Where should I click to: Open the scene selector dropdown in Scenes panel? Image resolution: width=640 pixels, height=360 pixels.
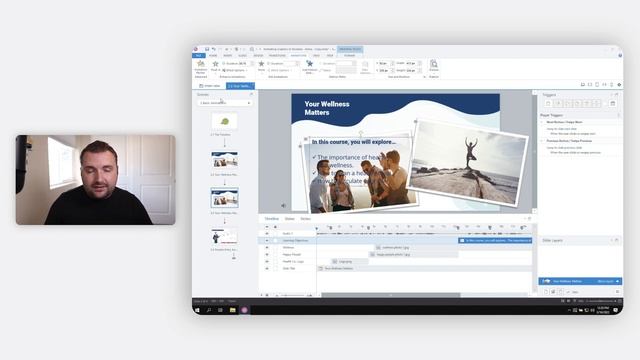(x=224, y=103)
